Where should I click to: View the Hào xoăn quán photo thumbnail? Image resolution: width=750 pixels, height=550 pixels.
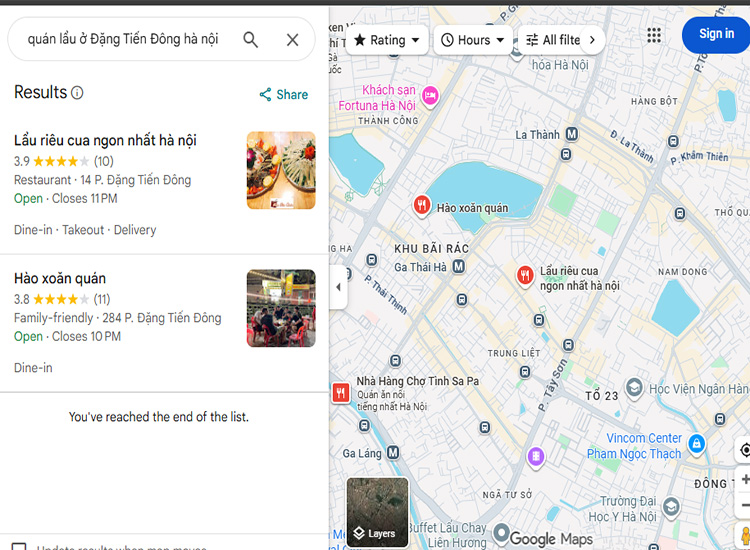[281, 308]
